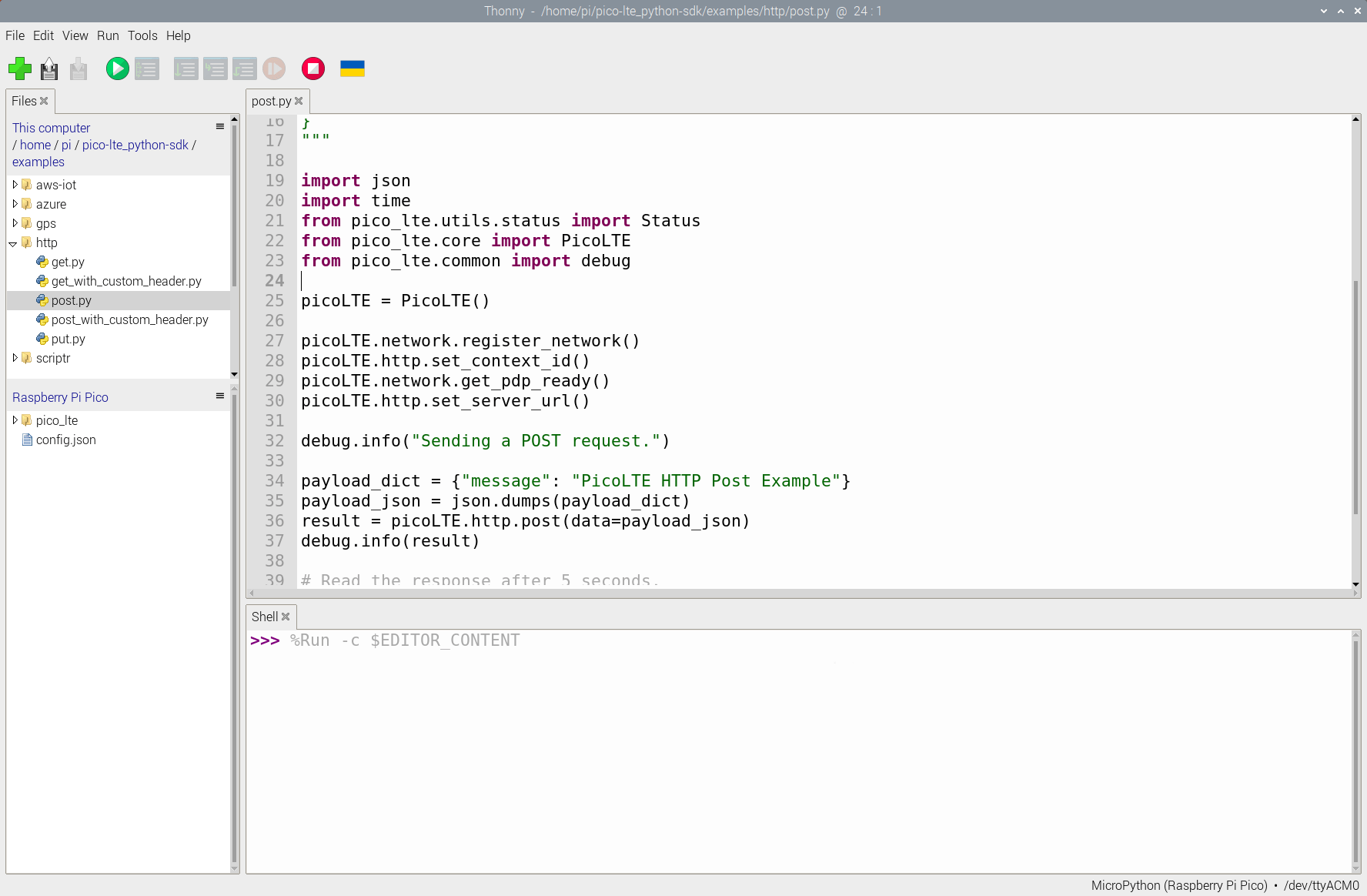Viewport: 1367px width, 896px height.
Task: Click line 25 picoLTE = PicoLTE() code
Action: [x=395, y=300]
